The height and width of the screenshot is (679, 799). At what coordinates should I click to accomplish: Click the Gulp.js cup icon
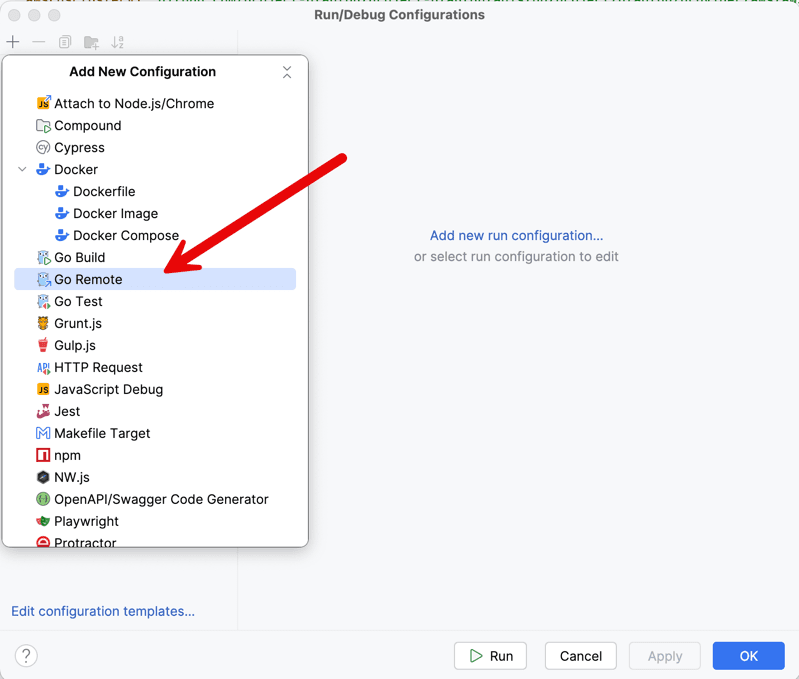point(43,345)
